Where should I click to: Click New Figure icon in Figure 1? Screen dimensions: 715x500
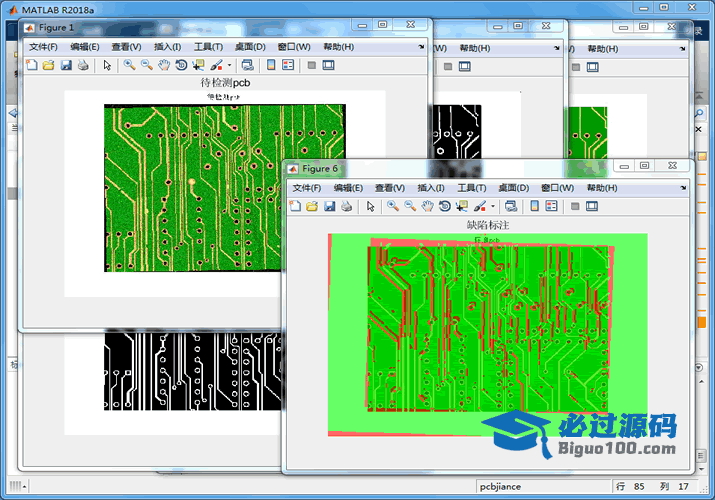point(31,65)
